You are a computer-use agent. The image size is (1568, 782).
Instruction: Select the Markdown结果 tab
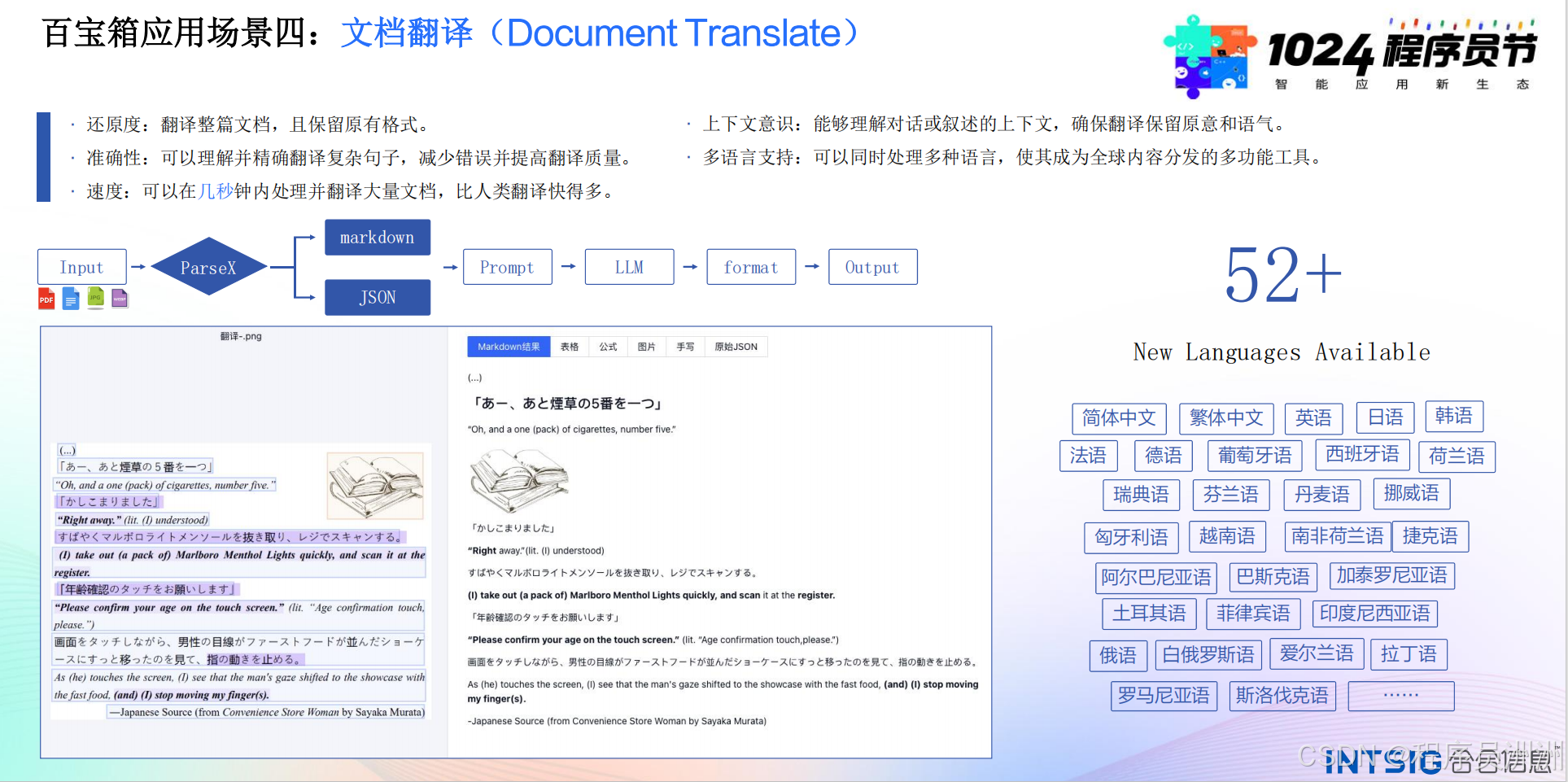click(x=509, y=347)
